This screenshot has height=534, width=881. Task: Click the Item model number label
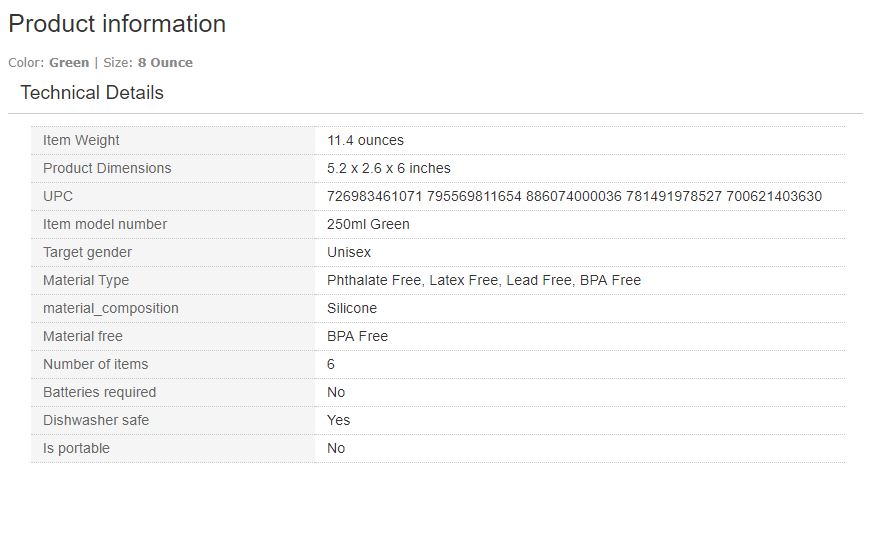click(x=105, y=225)
